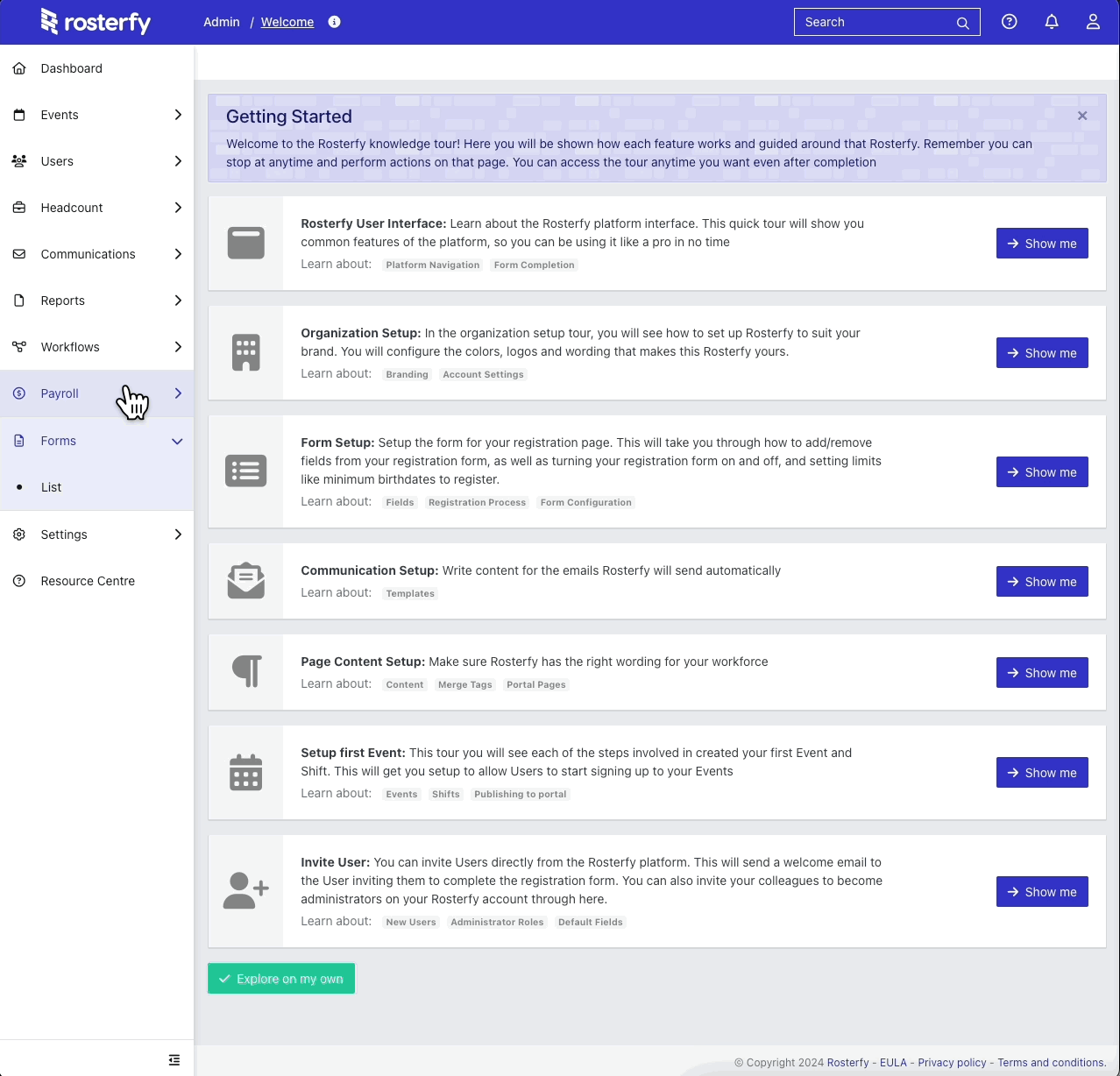The image size is (1120, 1076).
Task: Show me the Rosterfy User Interface tour
Action: pyautogui.click(x=1042, y=244)
